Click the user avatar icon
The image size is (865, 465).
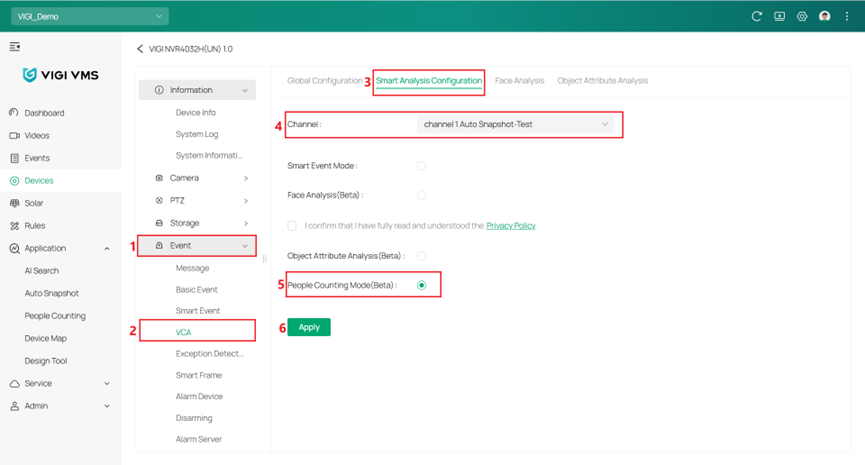coord(825,17)
